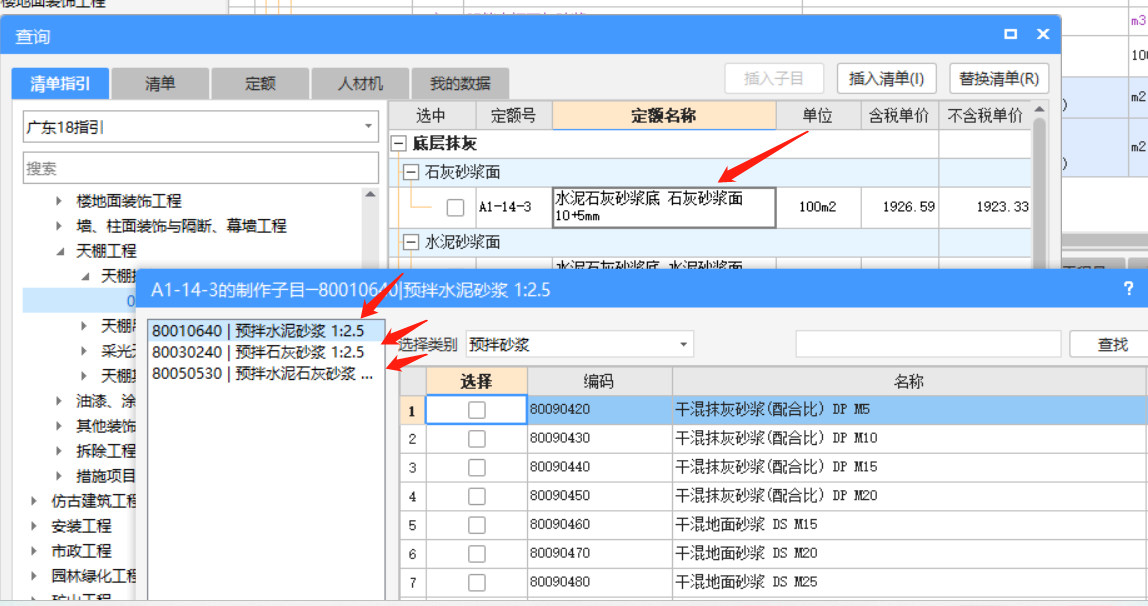Click the 插入清单(I) button

887,78
